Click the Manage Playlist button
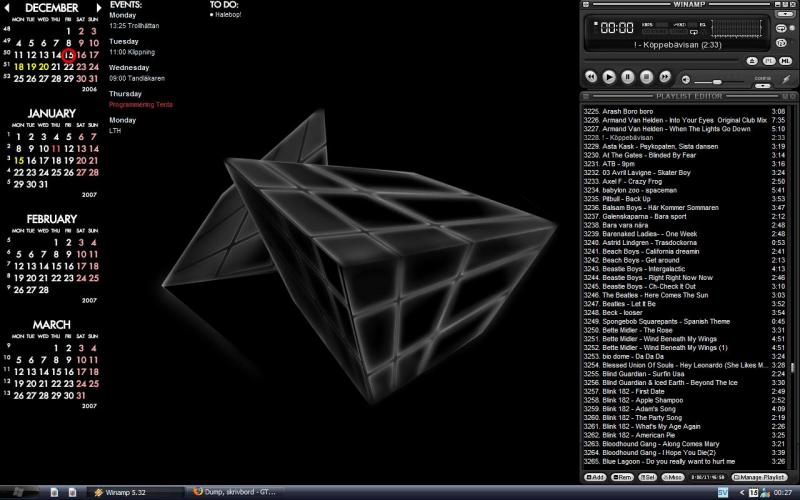800x500 pixels. pos(759,477)
